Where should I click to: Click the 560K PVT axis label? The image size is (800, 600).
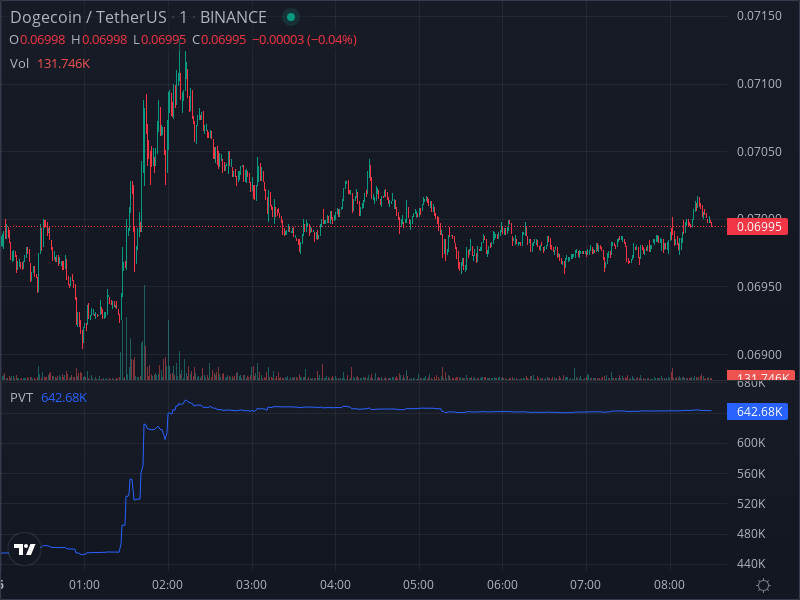(751, 474)
